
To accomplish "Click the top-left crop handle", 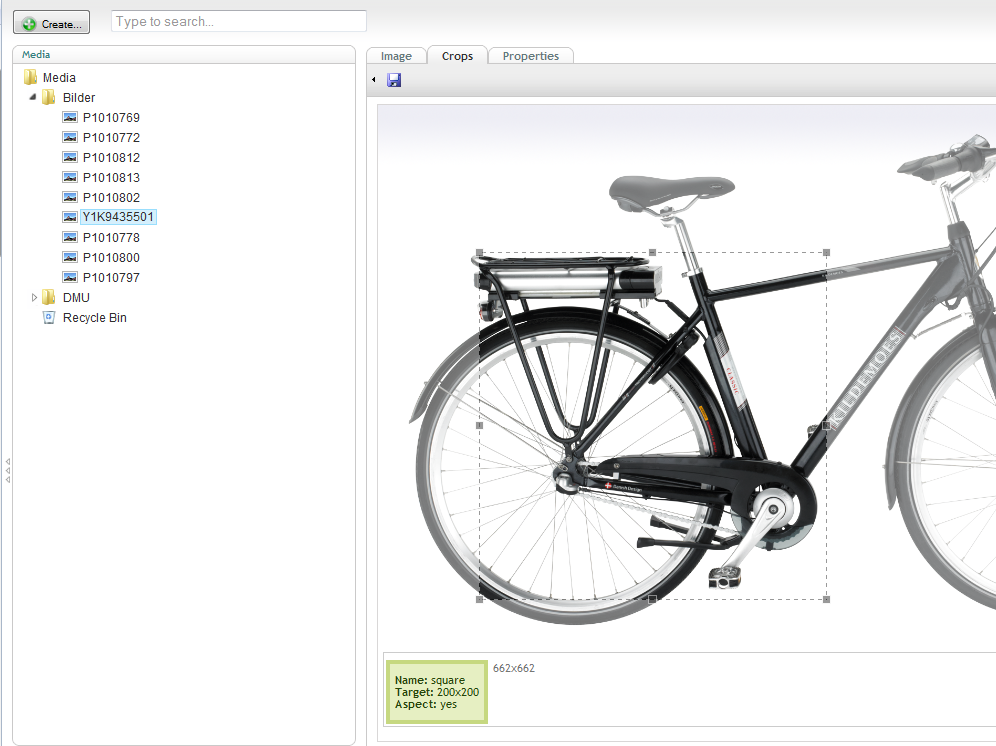I will pyautogui.click(x=480, y=252).
